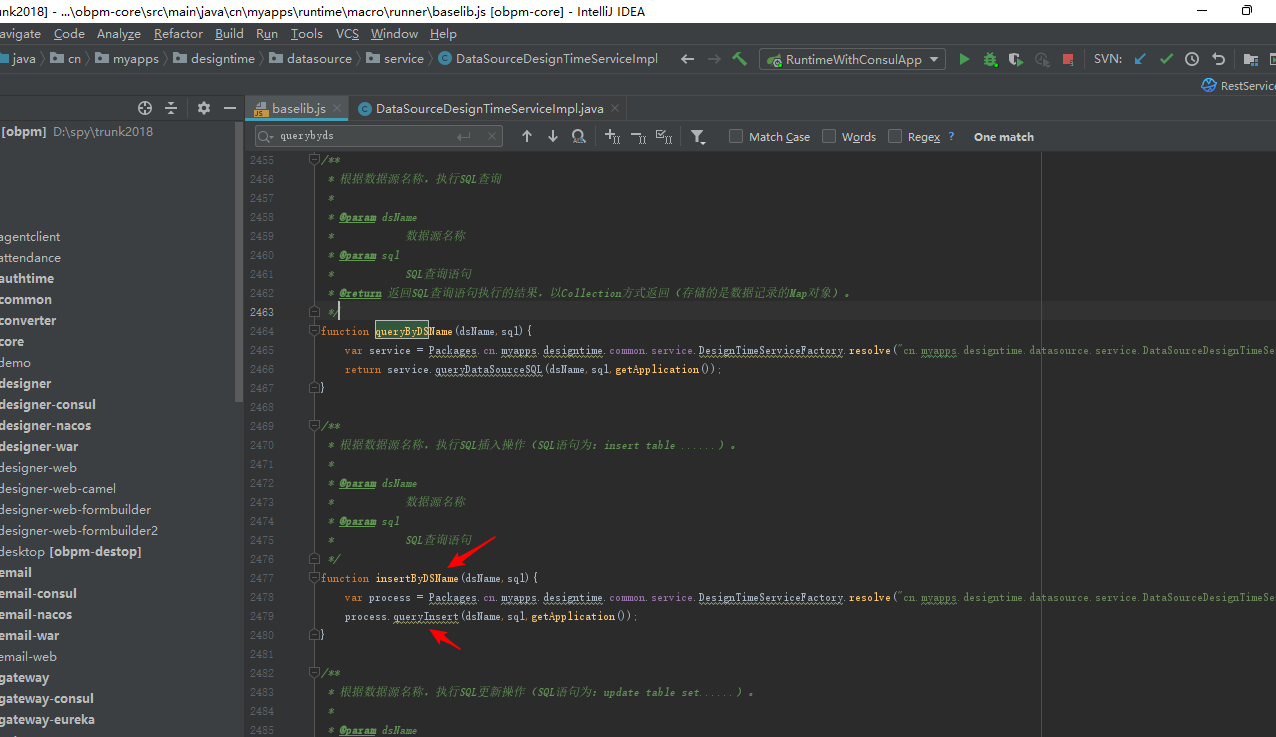Viewport: 1276px width, 737px height.
Task: Navigate forward with the right arrow icon
Action: tap(714, 59)
